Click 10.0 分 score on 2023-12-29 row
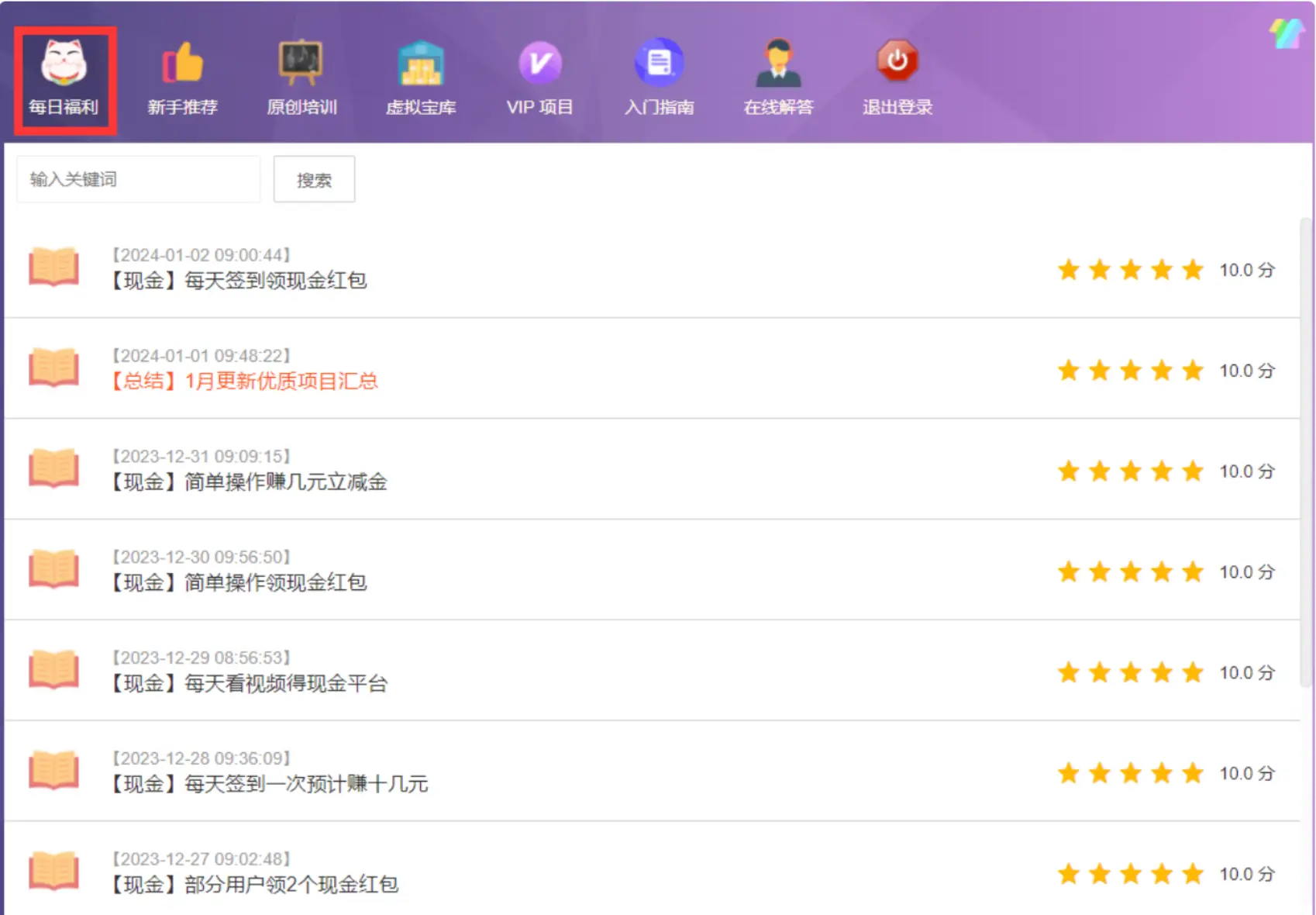 click(1247, 674)
